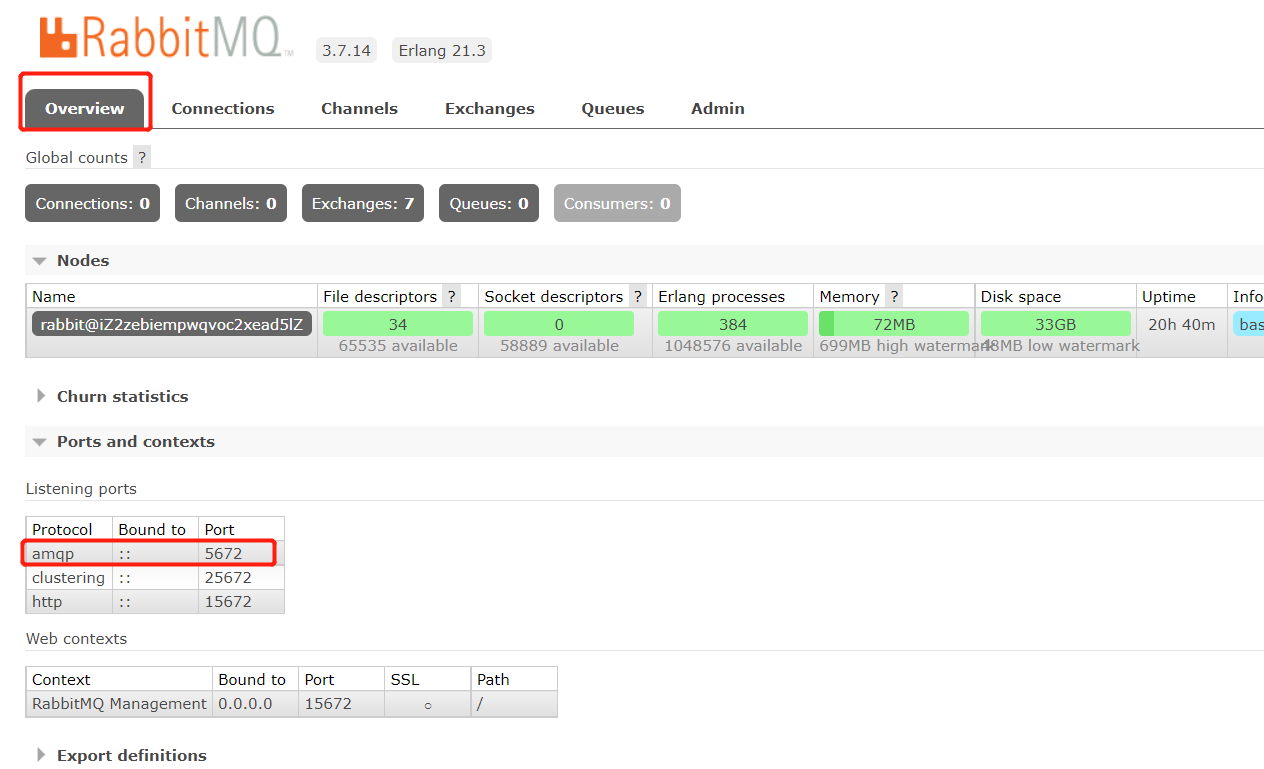Viewport: 1264px width, 769px height.
Task: Open Memory column help question mark
Action: click(894, 297)
